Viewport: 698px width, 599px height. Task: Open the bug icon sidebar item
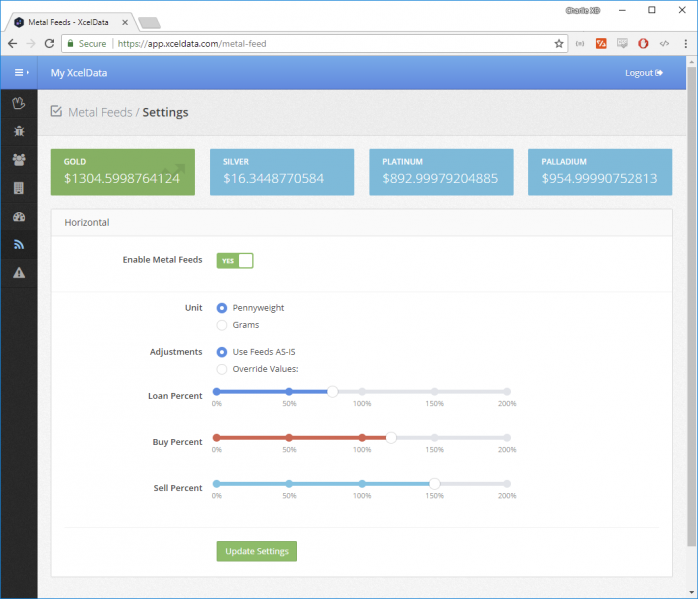coord(19,131)
